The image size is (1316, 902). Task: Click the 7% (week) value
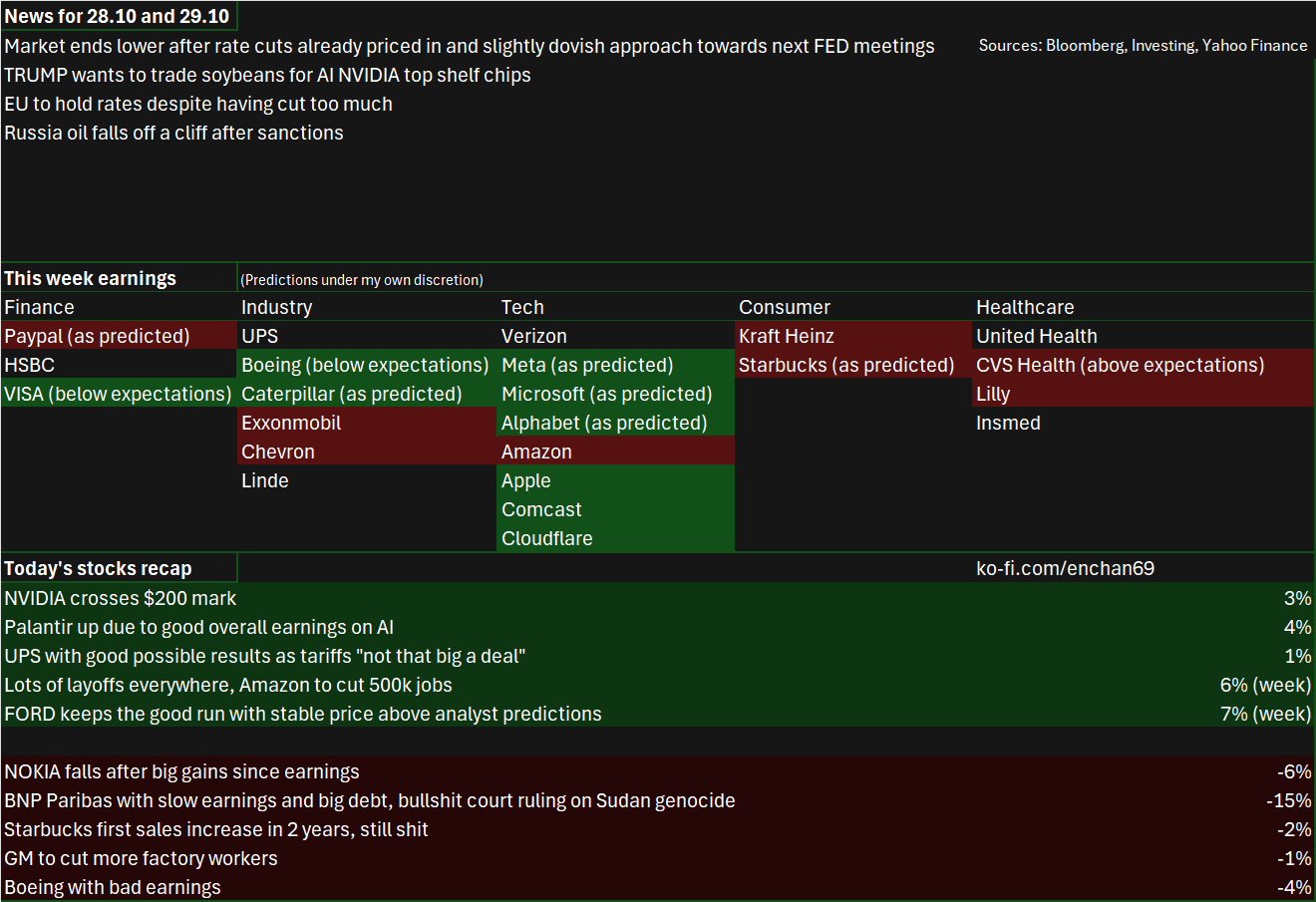pyautogui.click(x=1265, y=714)
